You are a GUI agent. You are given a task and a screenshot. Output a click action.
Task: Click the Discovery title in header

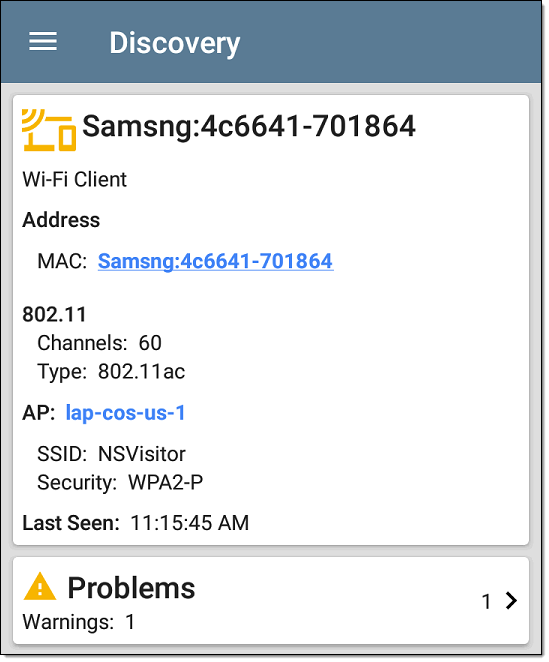[174, 43]
